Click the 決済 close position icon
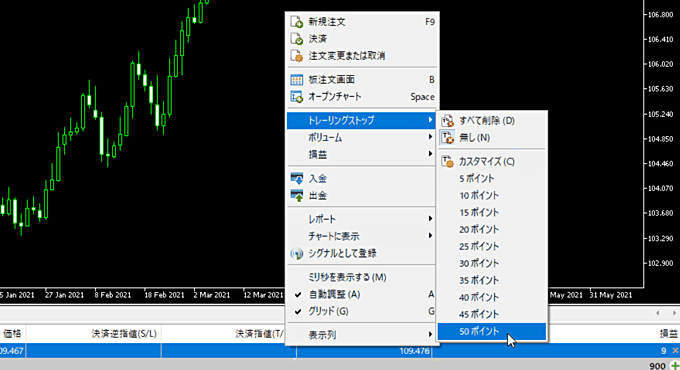680x370 pixels. 297,39
